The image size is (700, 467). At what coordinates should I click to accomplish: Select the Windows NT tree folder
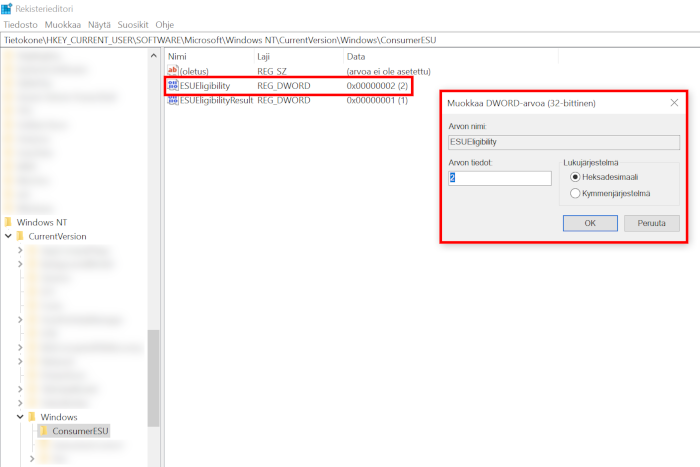coord(42,222)
